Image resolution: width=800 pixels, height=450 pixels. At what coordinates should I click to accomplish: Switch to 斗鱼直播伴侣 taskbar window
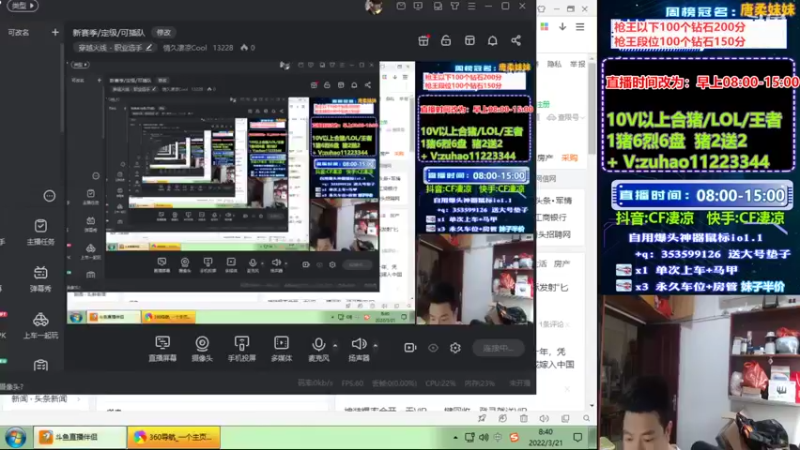[x=80, y=437]
